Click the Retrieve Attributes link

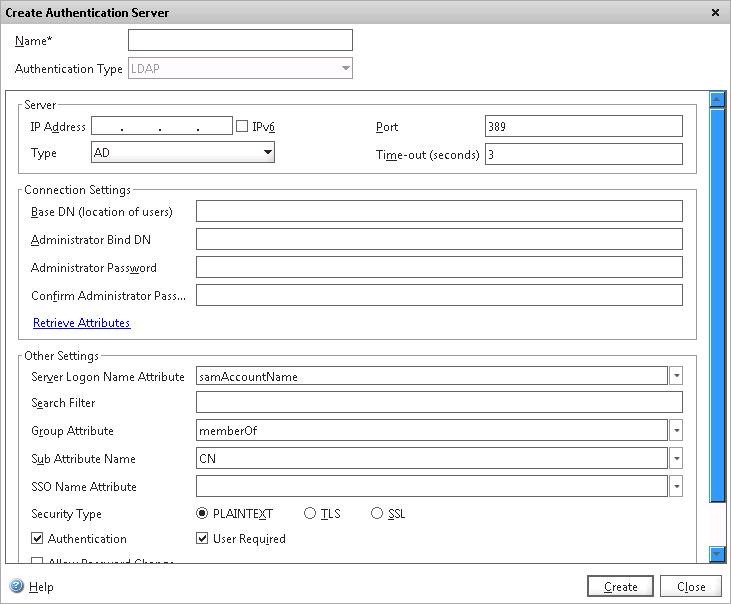pos(82,323)
